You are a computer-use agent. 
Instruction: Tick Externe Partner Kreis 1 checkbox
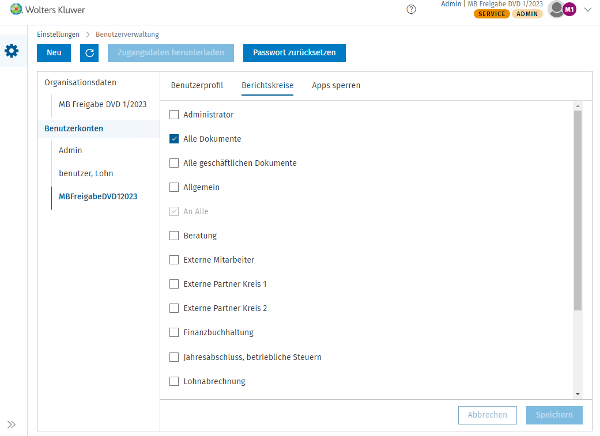click(x=174, y=284)
